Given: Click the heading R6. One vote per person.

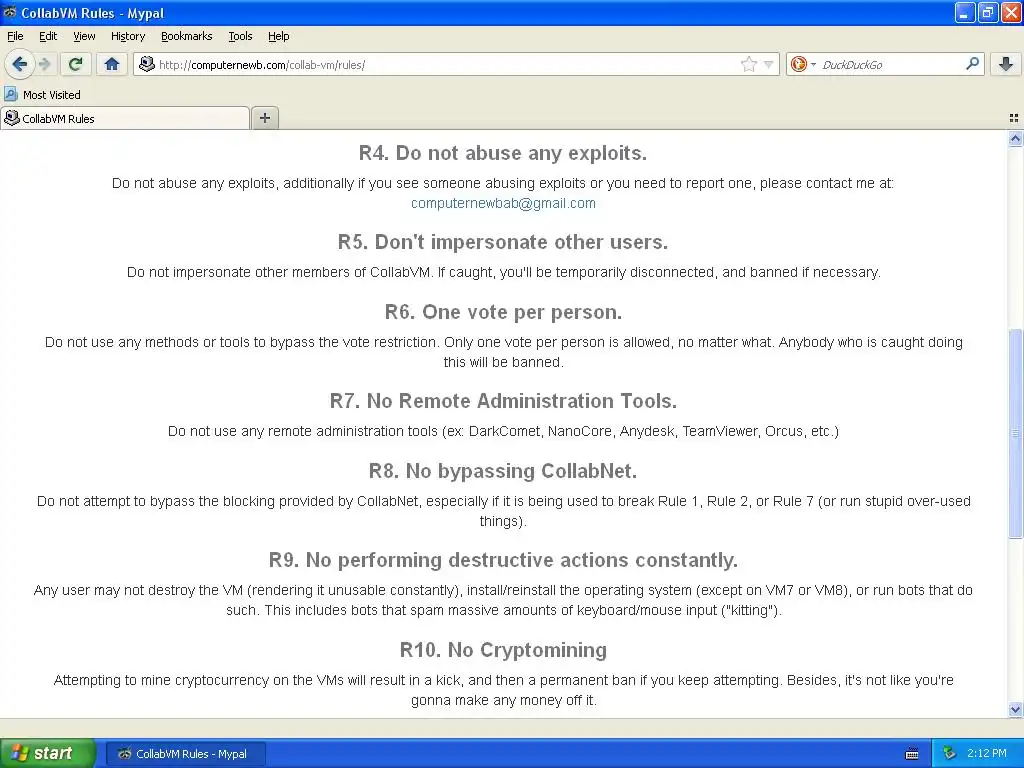Looking at the screenshot, I should tap(503, 312).
